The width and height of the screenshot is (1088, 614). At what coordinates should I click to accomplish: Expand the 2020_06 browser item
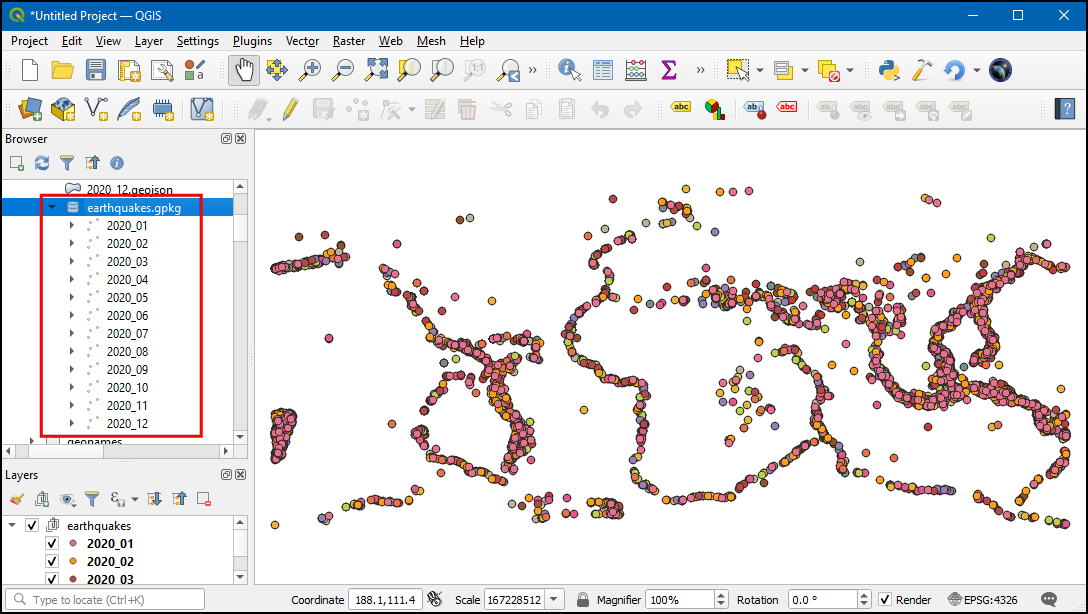click(72, 315)
